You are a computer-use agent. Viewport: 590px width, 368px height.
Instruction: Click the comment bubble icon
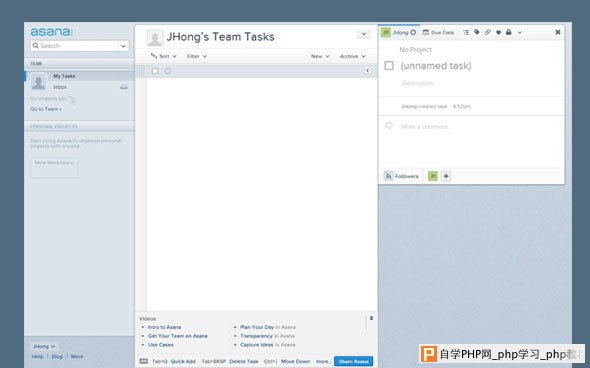(x=389, y=126)
